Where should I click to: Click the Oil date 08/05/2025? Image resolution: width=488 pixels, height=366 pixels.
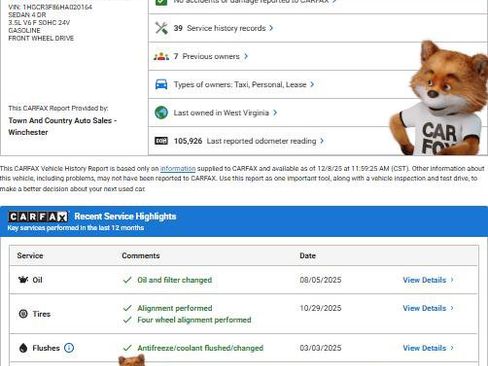(320, 280)
